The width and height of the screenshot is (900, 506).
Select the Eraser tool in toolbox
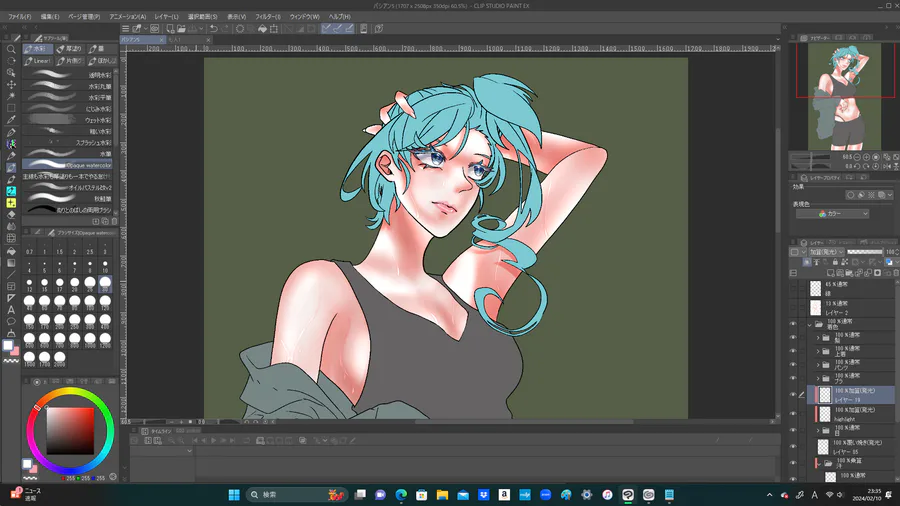tap(11, 215)
